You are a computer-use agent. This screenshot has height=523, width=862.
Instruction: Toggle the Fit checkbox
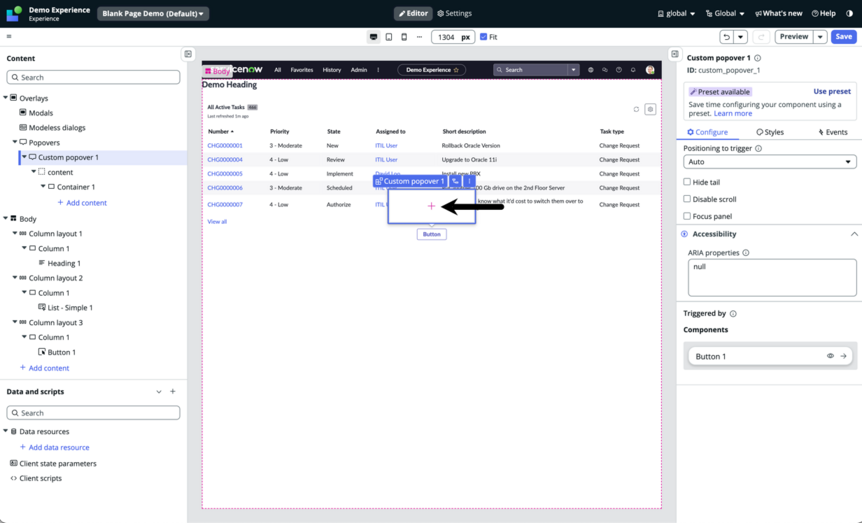(483, 37)
